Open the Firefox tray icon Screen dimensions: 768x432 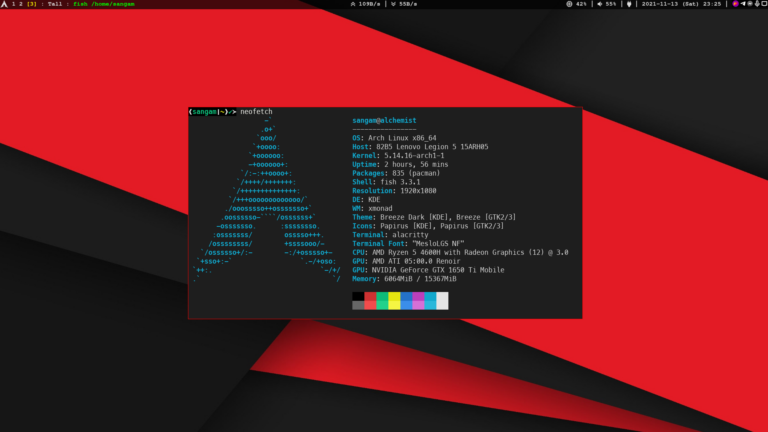(735, 4)
